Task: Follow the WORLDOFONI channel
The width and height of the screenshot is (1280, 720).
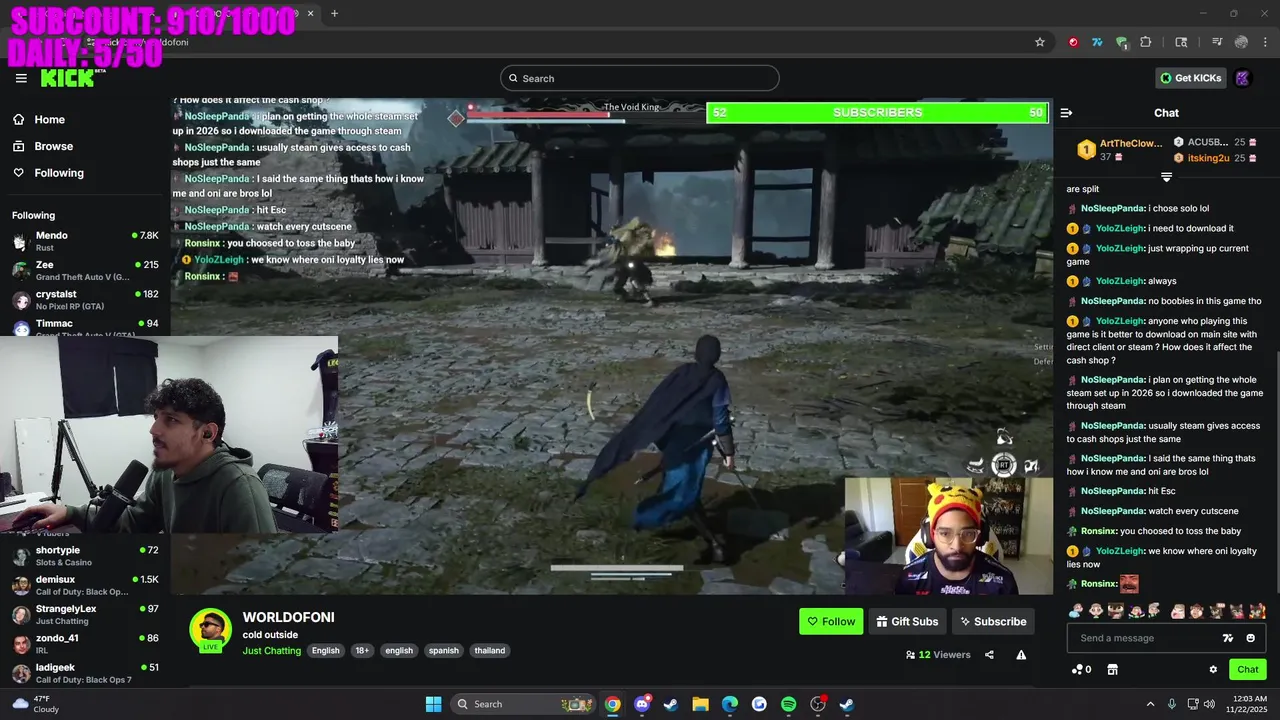Action: click(831, 621)
